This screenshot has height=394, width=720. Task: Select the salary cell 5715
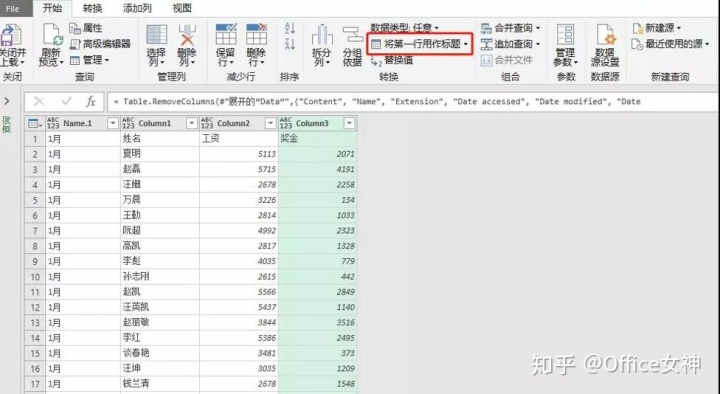click(239, 169)
